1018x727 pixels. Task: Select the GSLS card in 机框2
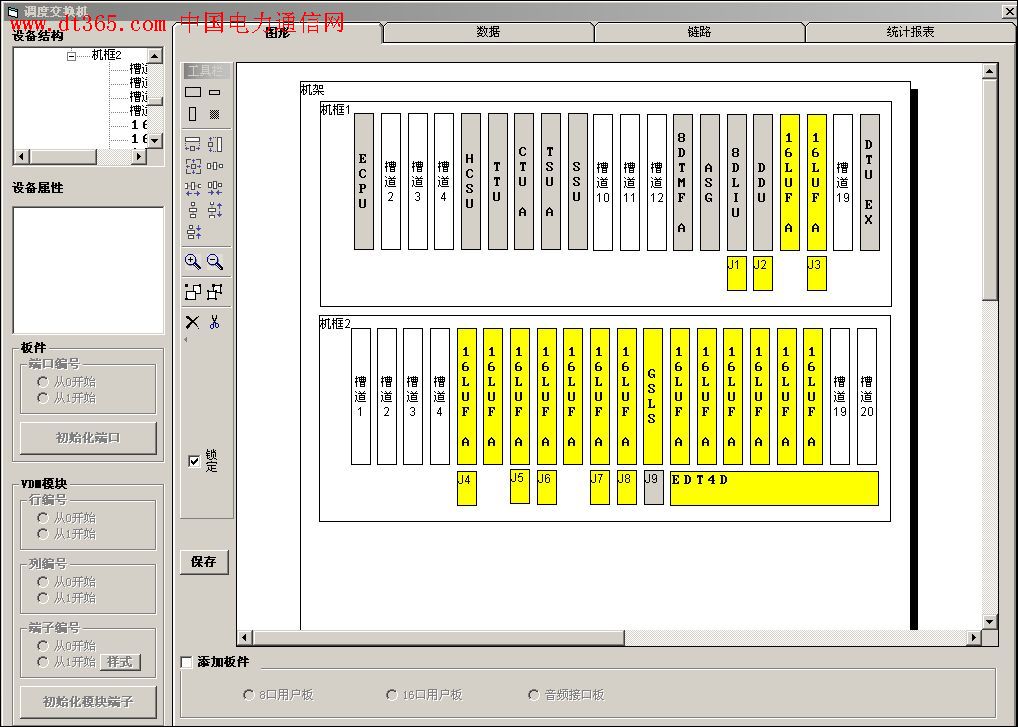point(652,397)
